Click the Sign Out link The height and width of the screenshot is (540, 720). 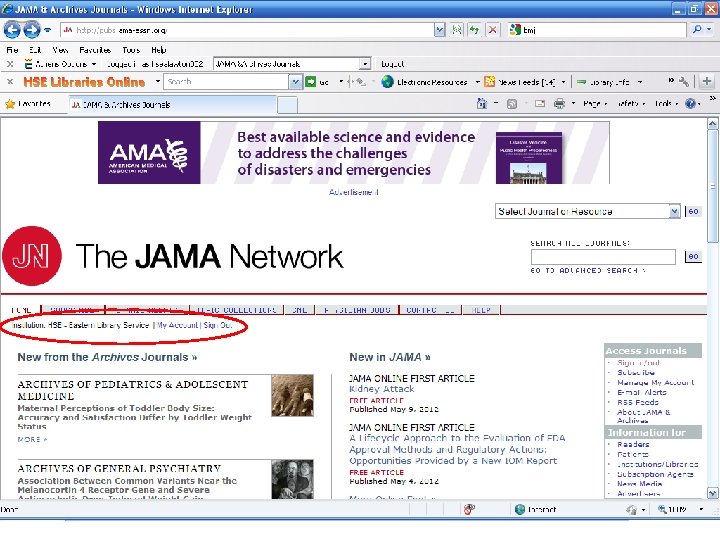218,325
